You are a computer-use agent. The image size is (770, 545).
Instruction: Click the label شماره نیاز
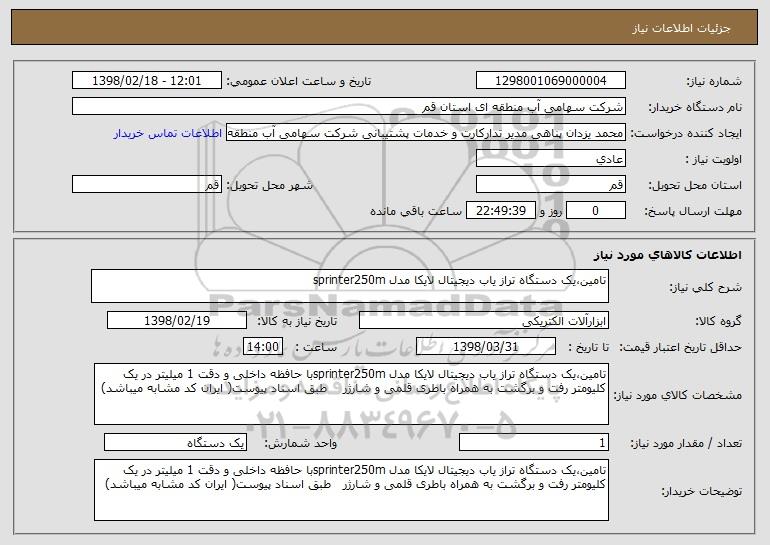click(714, 82)
